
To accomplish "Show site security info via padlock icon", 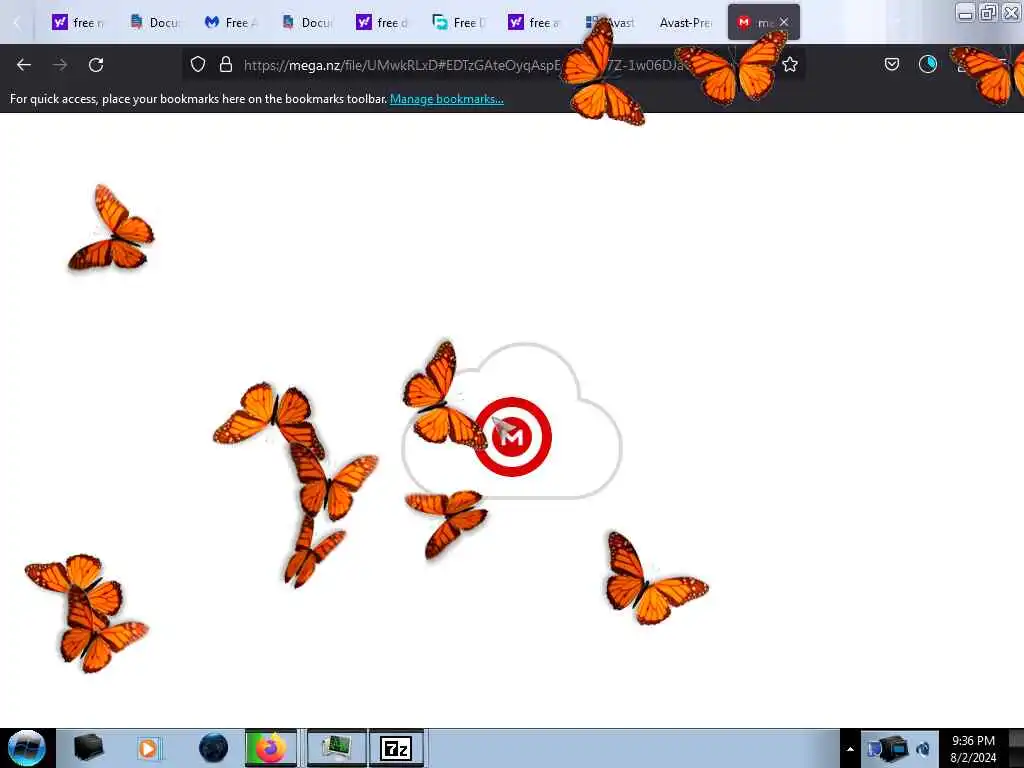I will [x=226, y=64].
